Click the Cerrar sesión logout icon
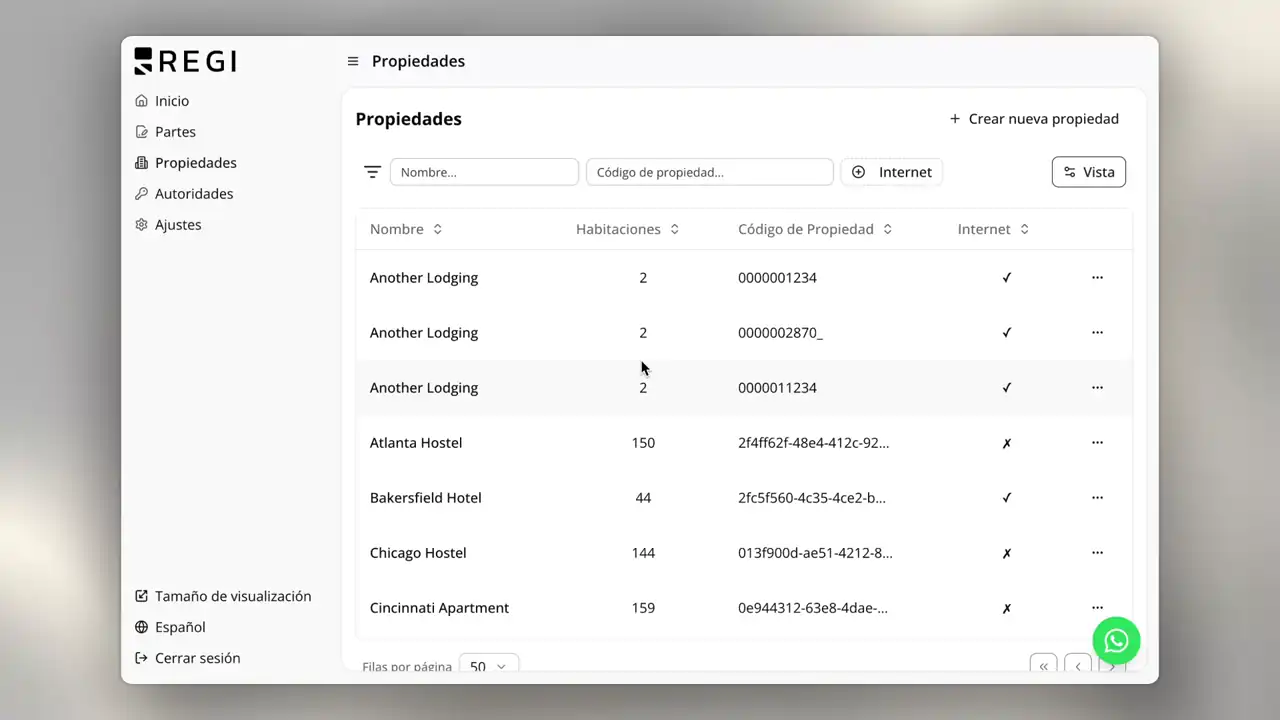Screen dimensions: 1280x720 pyautogui.click(x=140, y=658)
